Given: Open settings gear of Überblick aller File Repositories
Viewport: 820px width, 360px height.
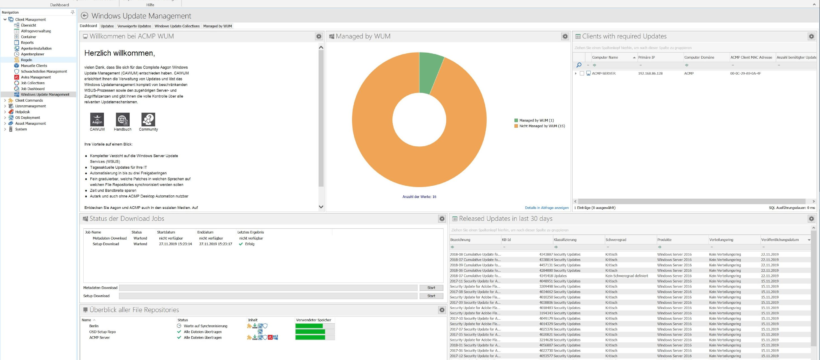Looking at the screenshot, I should coord(442,310).
